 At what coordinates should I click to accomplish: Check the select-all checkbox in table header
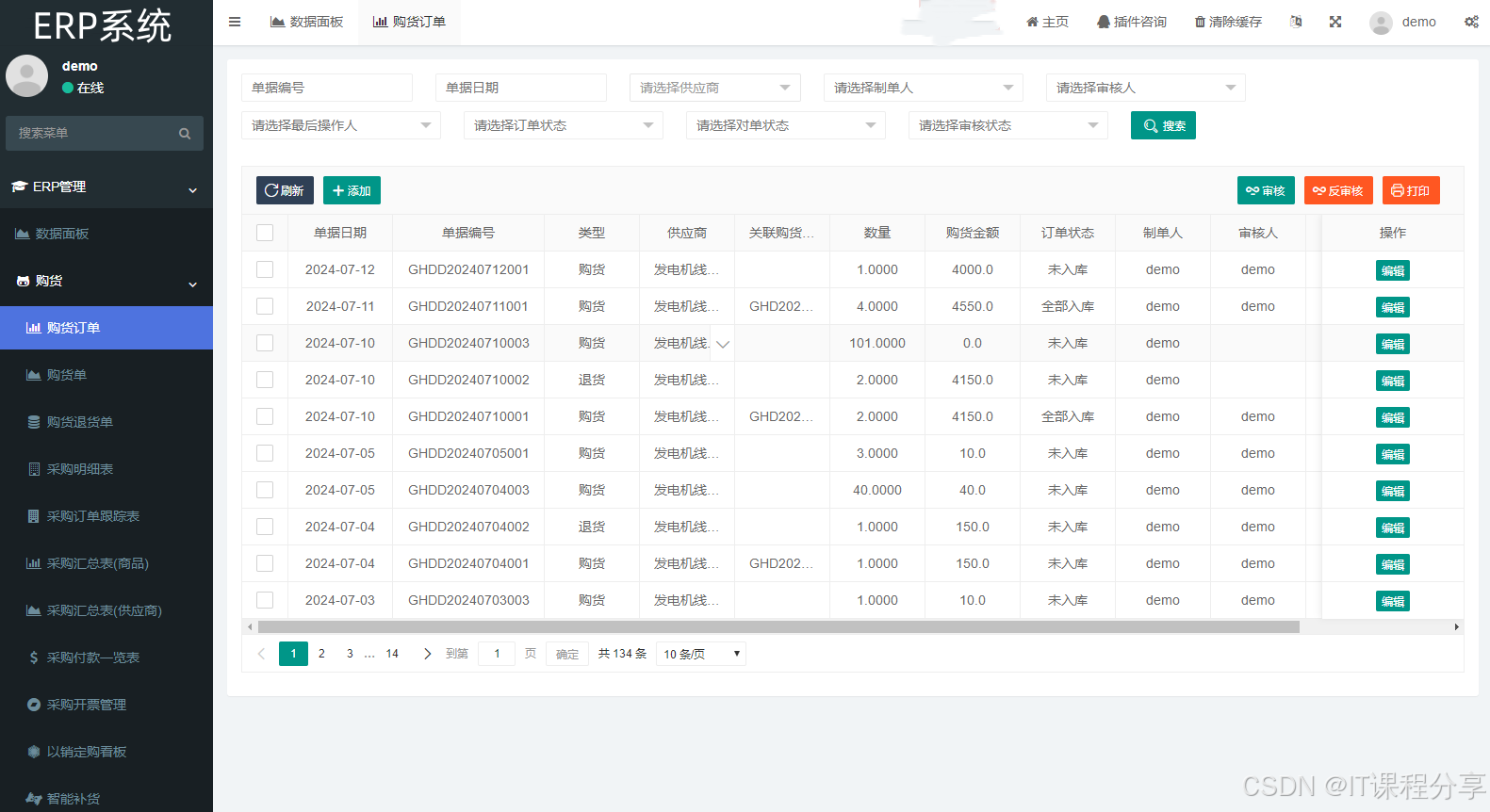(x=265, y=233)
